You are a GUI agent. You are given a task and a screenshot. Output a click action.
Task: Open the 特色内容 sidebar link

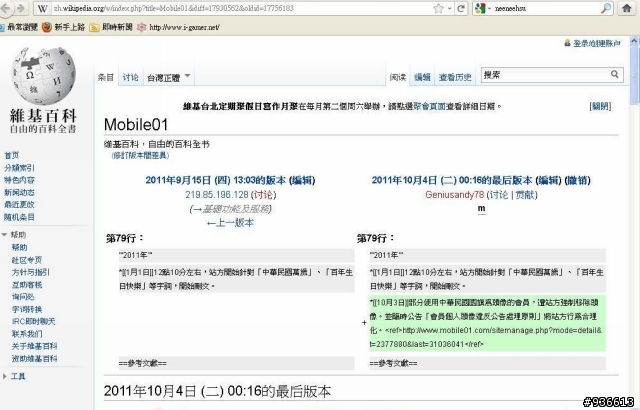click(19, 180)
